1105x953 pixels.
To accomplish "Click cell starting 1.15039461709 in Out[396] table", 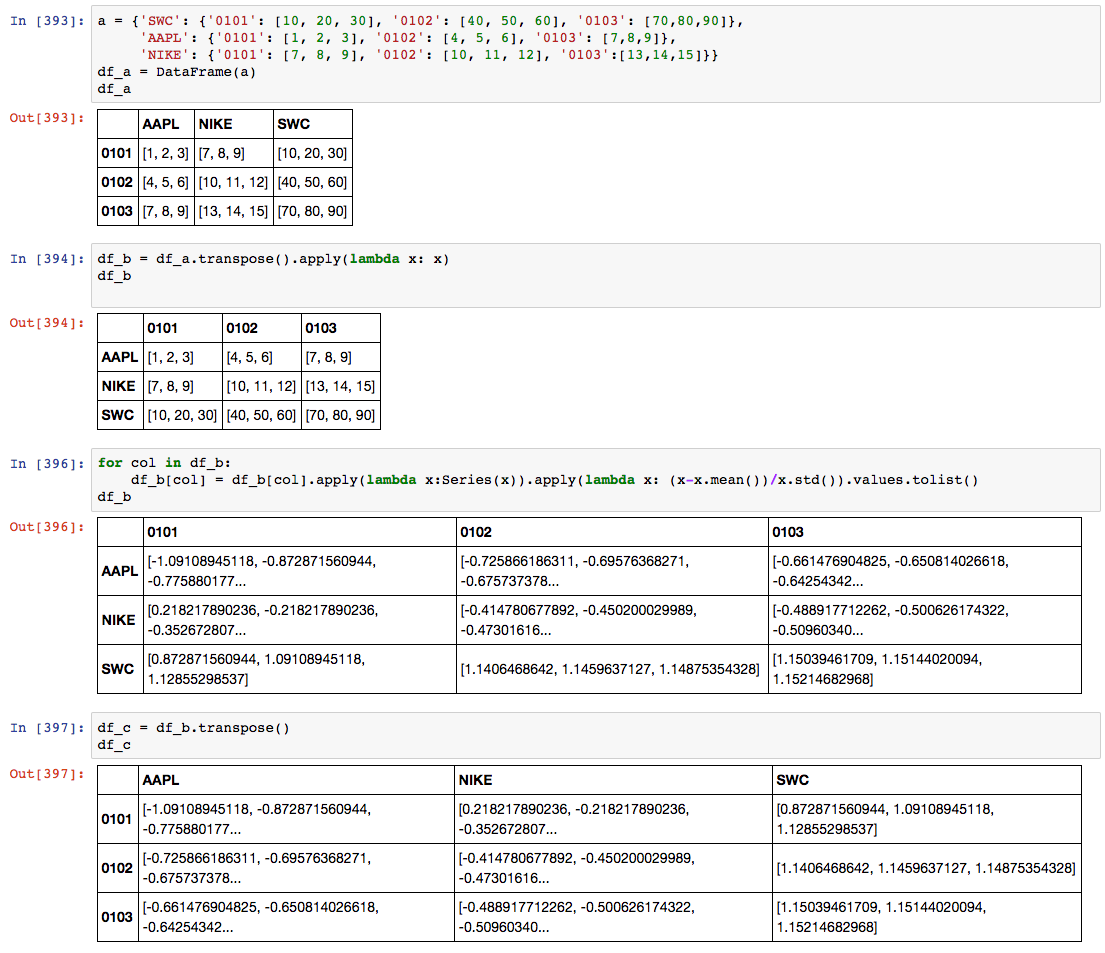I will coord(925,669).
